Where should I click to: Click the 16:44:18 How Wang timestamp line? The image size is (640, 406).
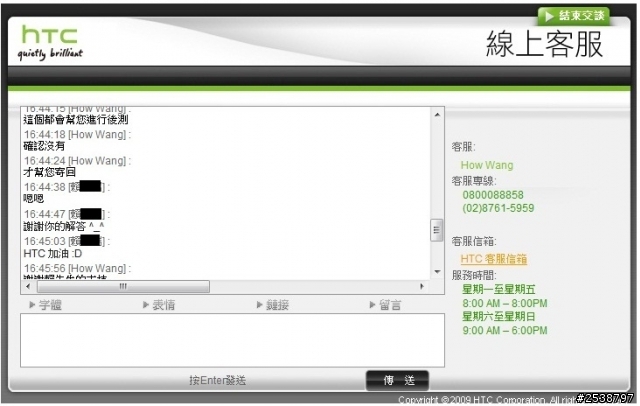pos(77,134)
